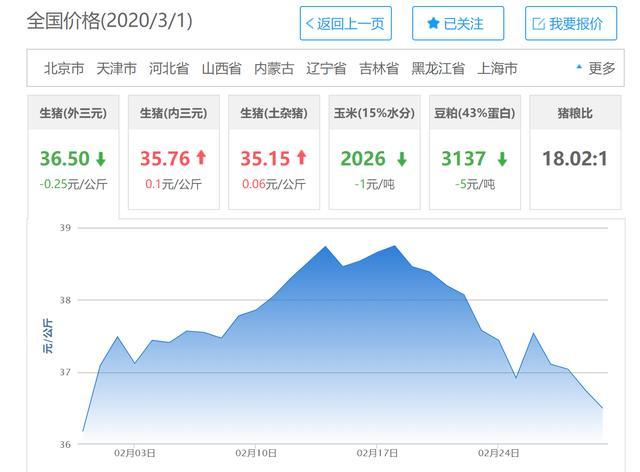Viewport: 640px width, 472px height.
Task: Click the 02月10日 axis label
Action: (256, 453)
